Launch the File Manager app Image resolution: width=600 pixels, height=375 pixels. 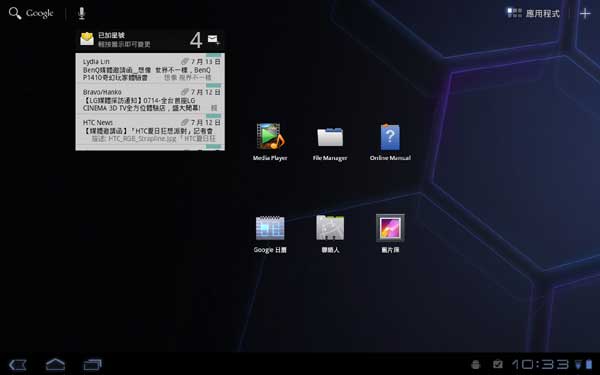(x=330, y=143)
